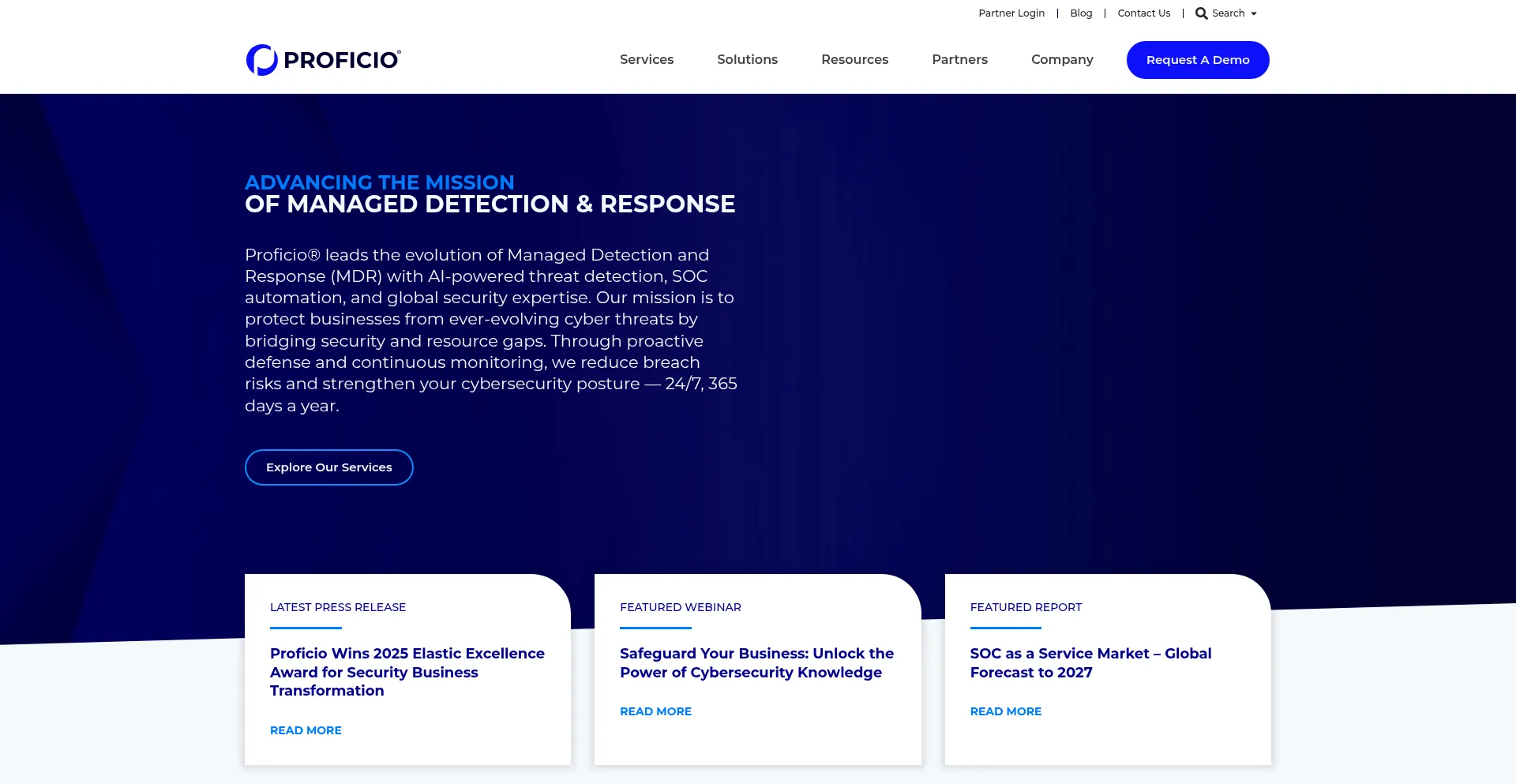Click Read More under Featured Report
This screenshot has width=1516, height=784.
[1005, 711]
